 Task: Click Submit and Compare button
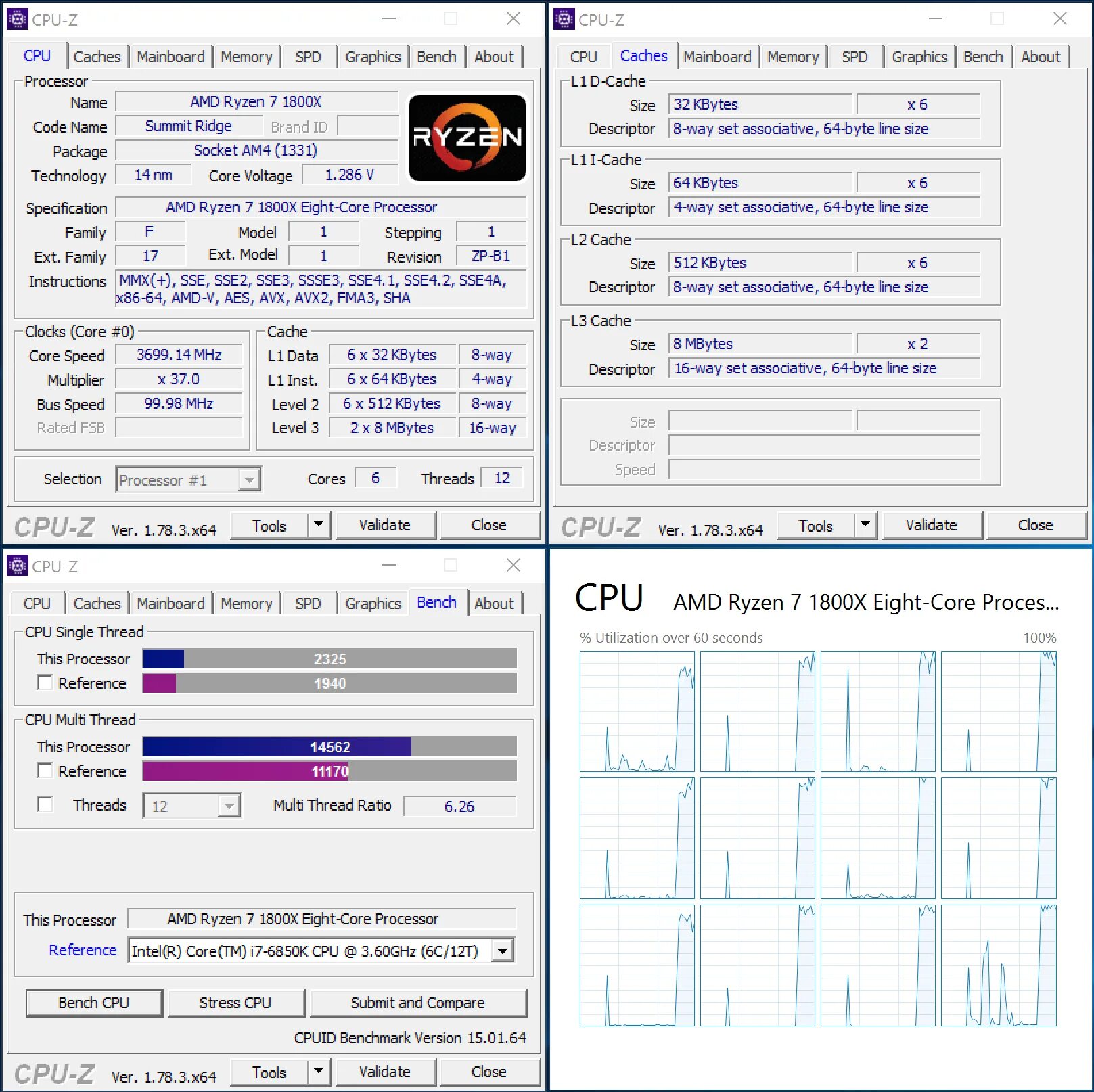click(x=418, y=1003)
